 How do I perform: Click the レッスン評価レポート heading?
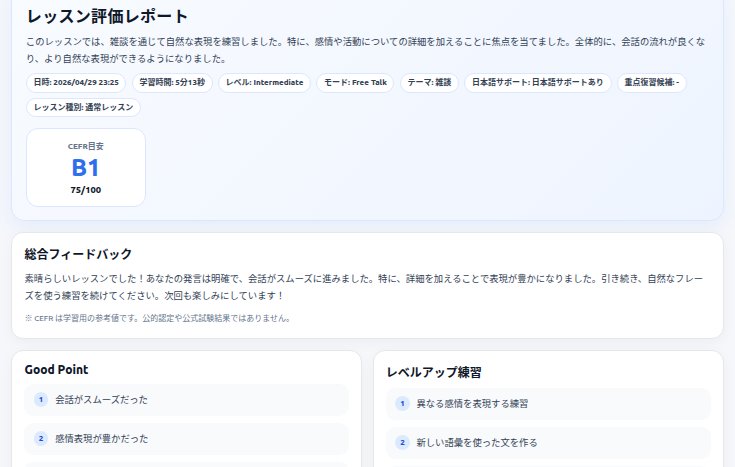107,16
